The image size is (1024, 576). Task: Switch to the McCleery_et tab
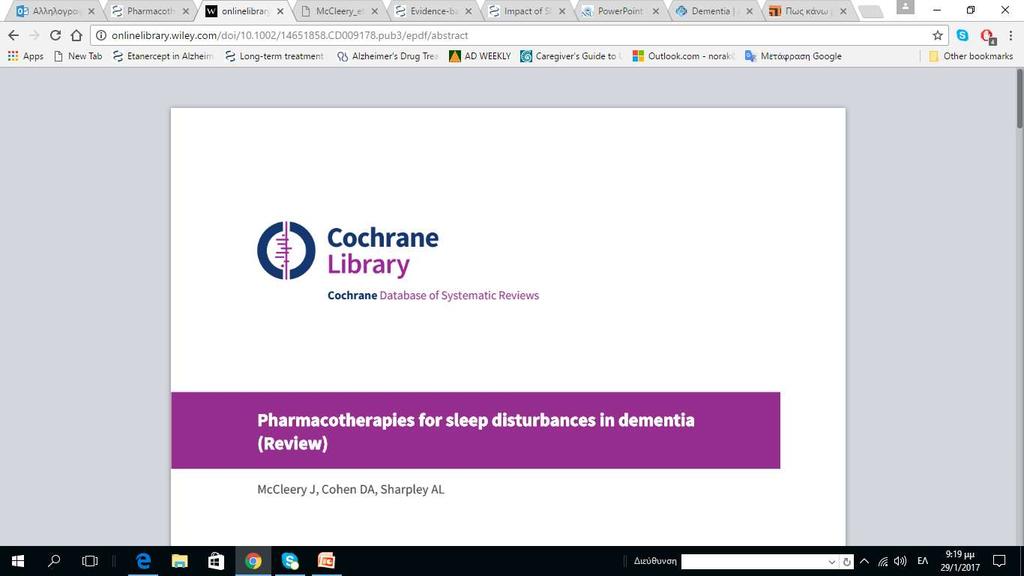coord(338,11)
